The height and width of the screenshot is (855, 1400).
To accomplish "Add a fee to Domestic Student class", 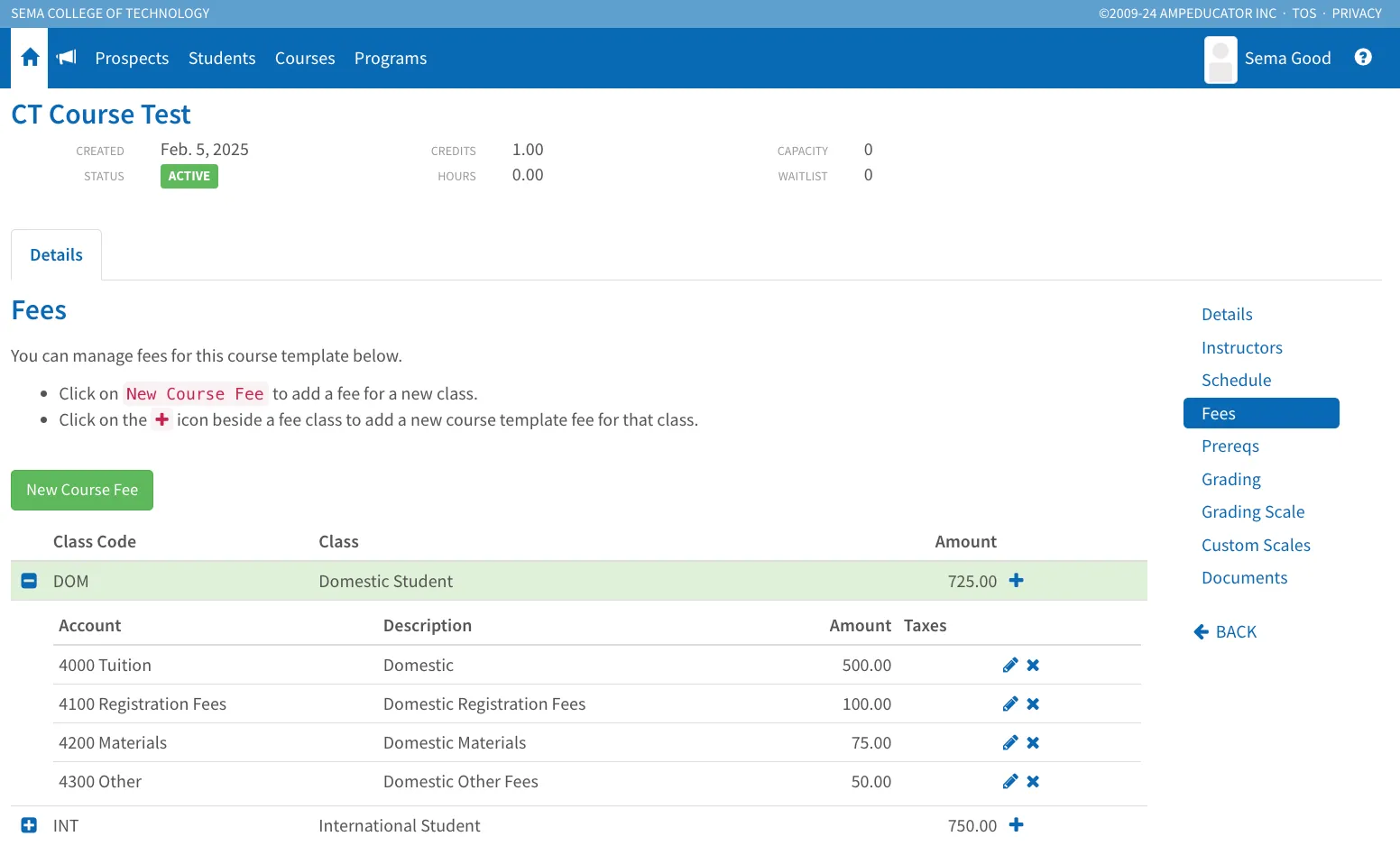I will tap(1017, 581).
